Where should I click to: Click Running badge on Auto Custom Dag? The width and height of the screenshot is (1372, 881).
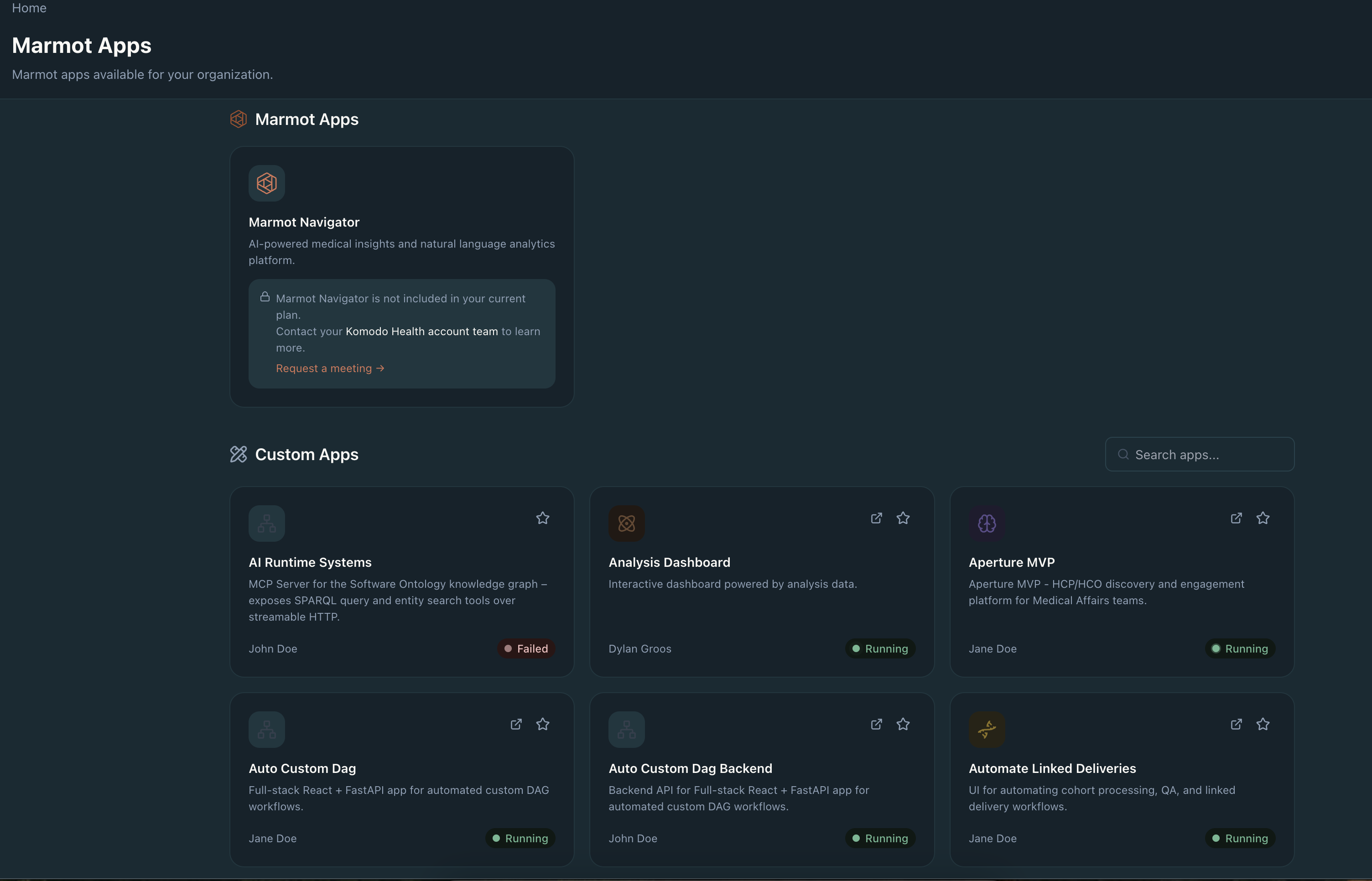pyautogui.click(x=520, y=839)
